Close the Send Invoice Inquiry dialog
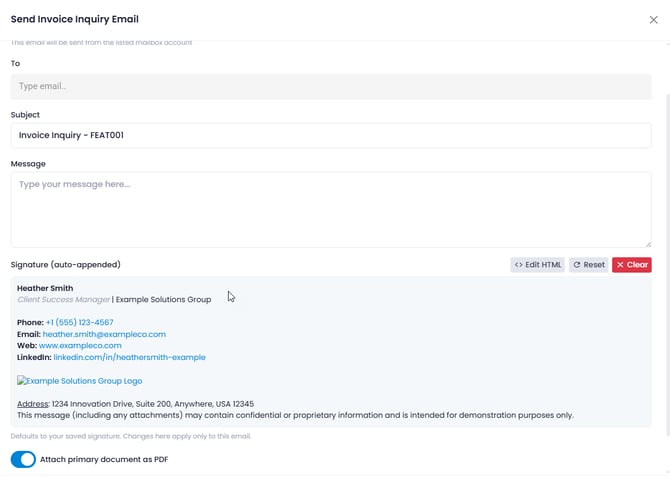Image resolution: width=670 pixels, height=478 pixels. 654,19
